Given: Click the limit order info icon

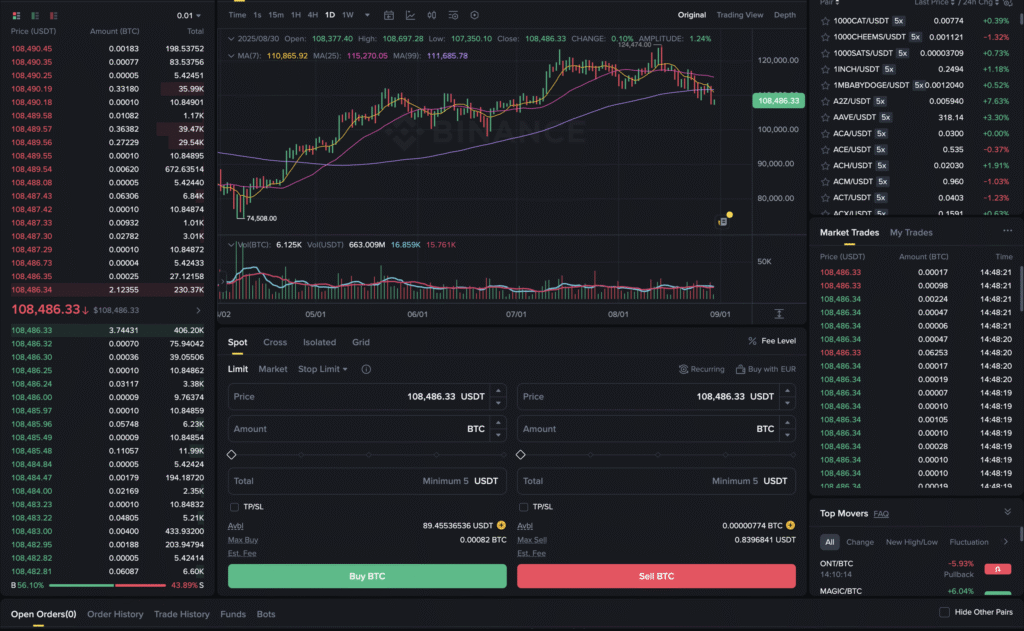Looking at the screenshot, I should (366, 369).
